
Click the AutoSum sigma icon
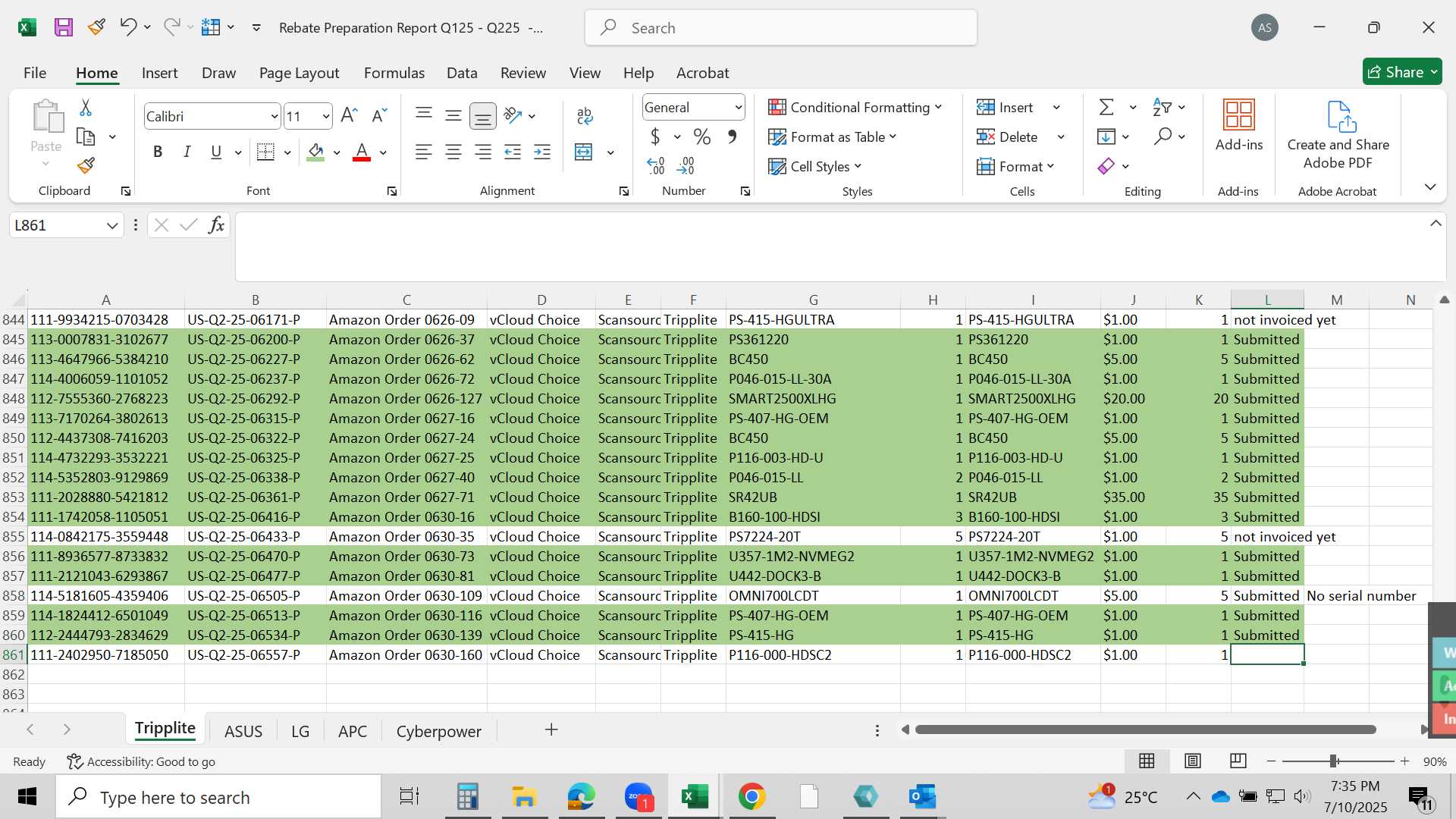click(1106, 107)
